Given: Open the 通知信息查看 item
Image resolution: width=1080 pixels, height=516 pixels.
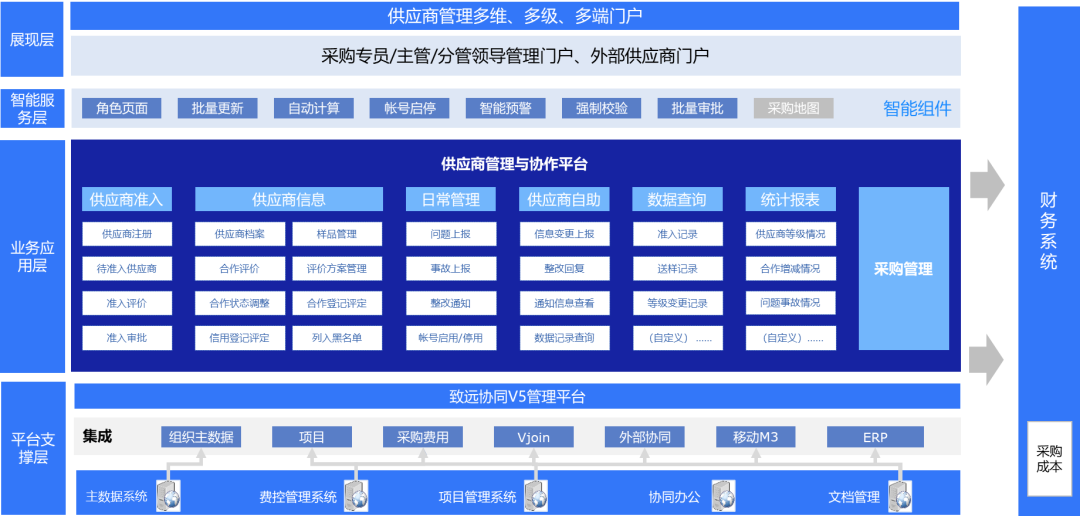Looking at the screenshot, I should (564, 303).
